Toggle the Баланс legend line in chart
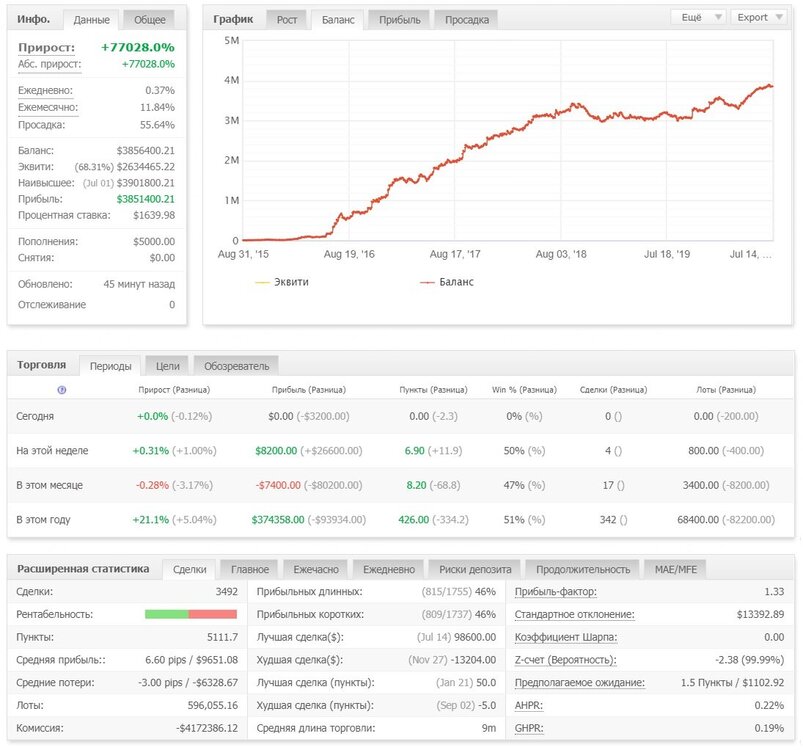The height and width of the screenshot is (750, 803). [x=447, y=282]
